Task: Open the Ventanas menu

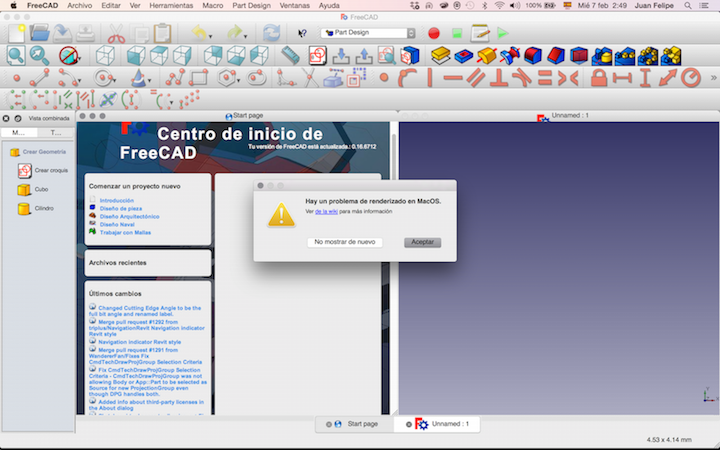Action: 294,6
